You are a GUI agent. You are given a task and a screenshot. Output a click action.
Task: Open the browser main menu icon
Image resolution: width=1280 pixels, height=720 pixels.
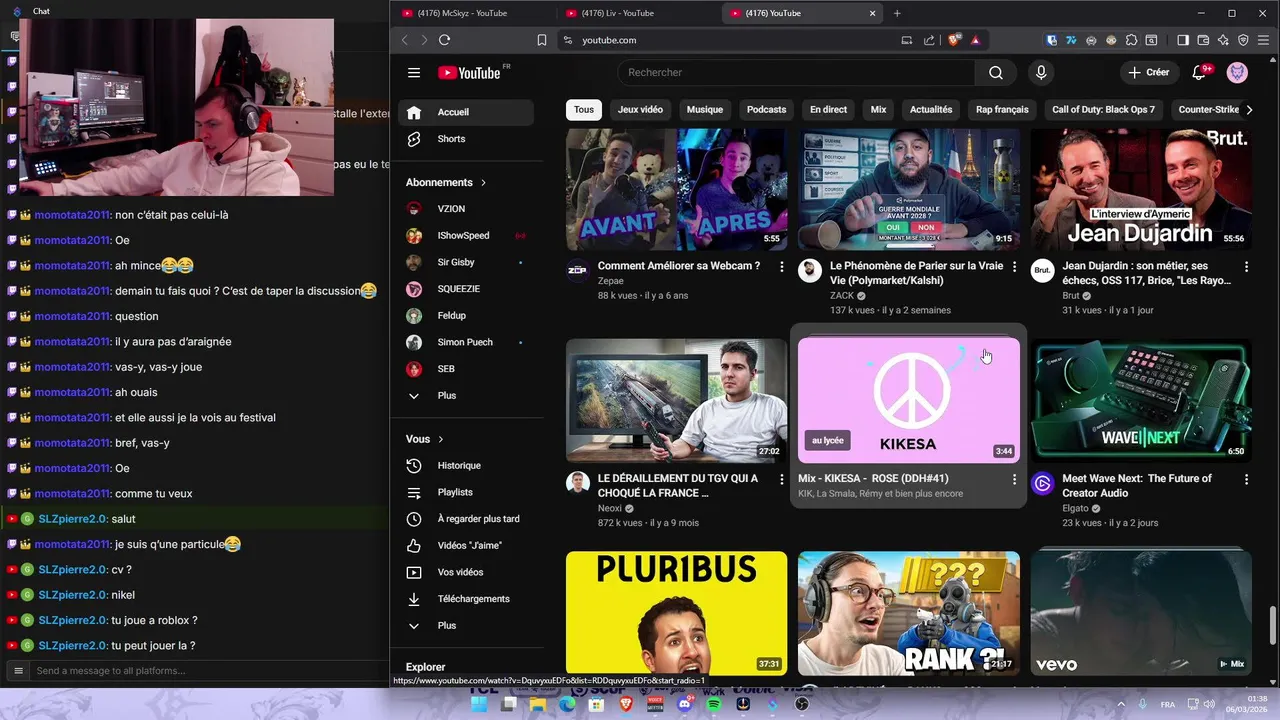point(1264,40)
